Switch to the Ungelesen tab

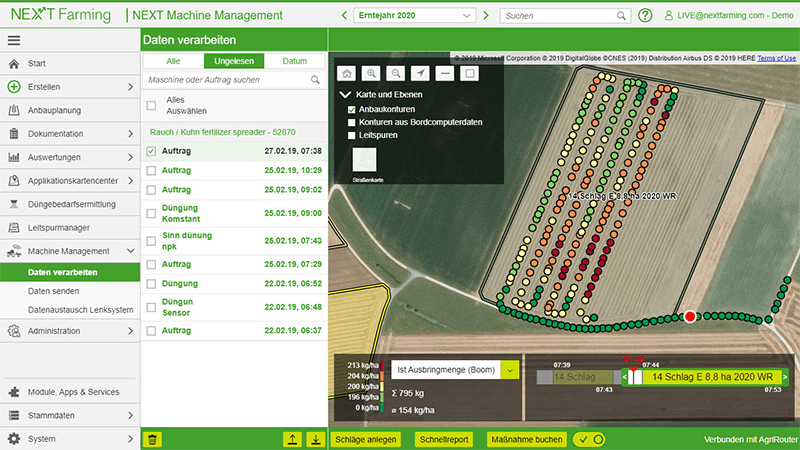point(234,61)
